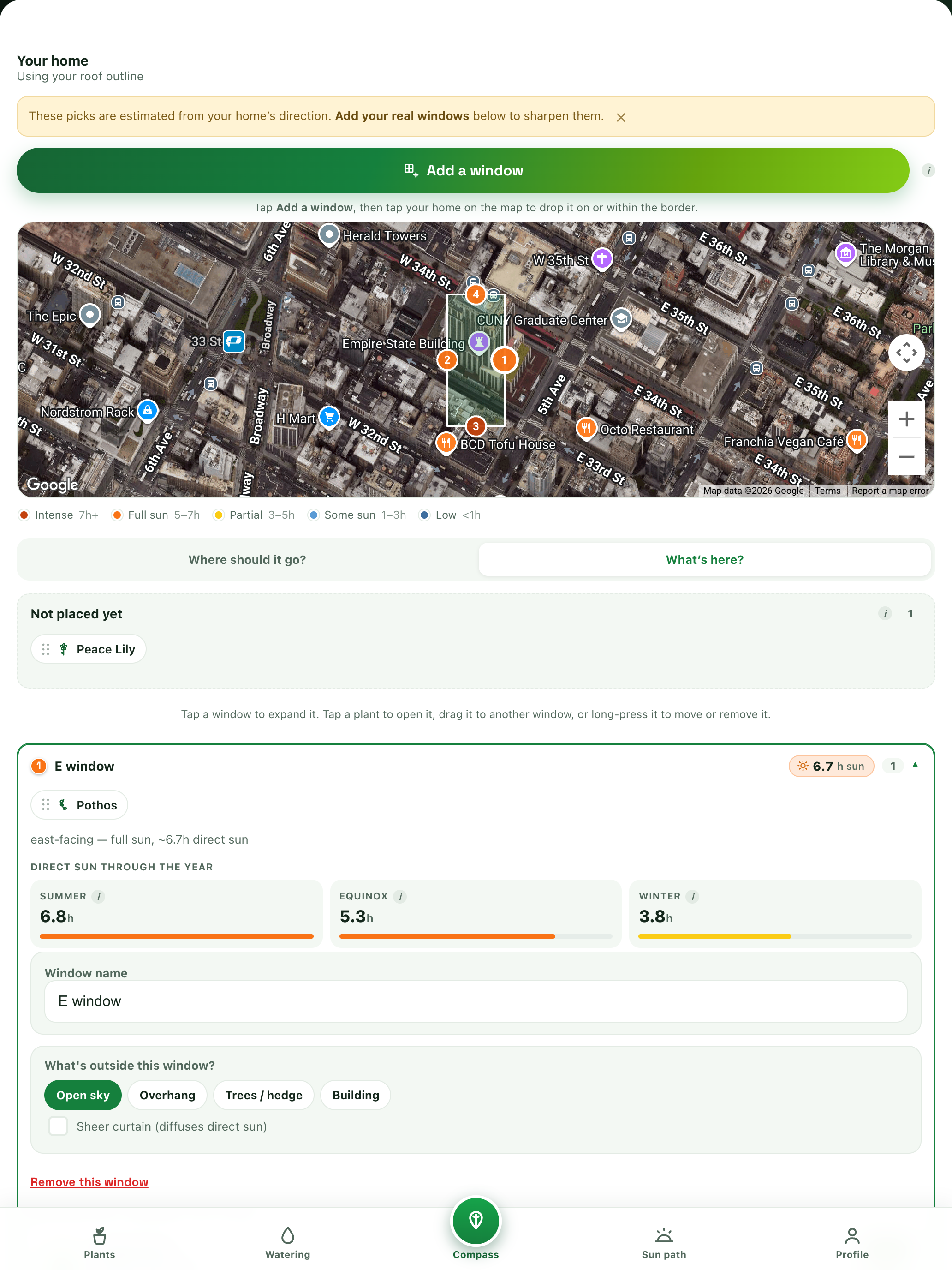Tap the Herald Towers map pin
Viewport: 952px width, 1270px height.
pos(329,235)
